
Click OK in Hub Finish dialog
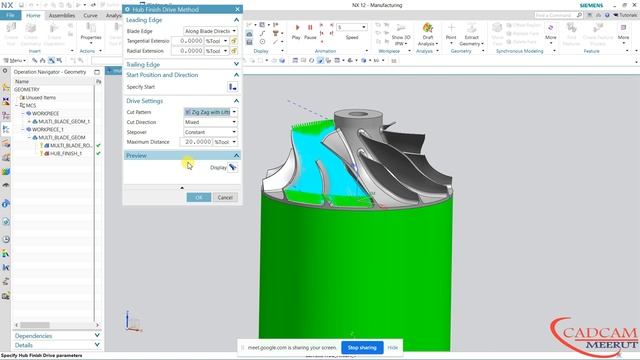pyautogui.click(x=199, y=198)
